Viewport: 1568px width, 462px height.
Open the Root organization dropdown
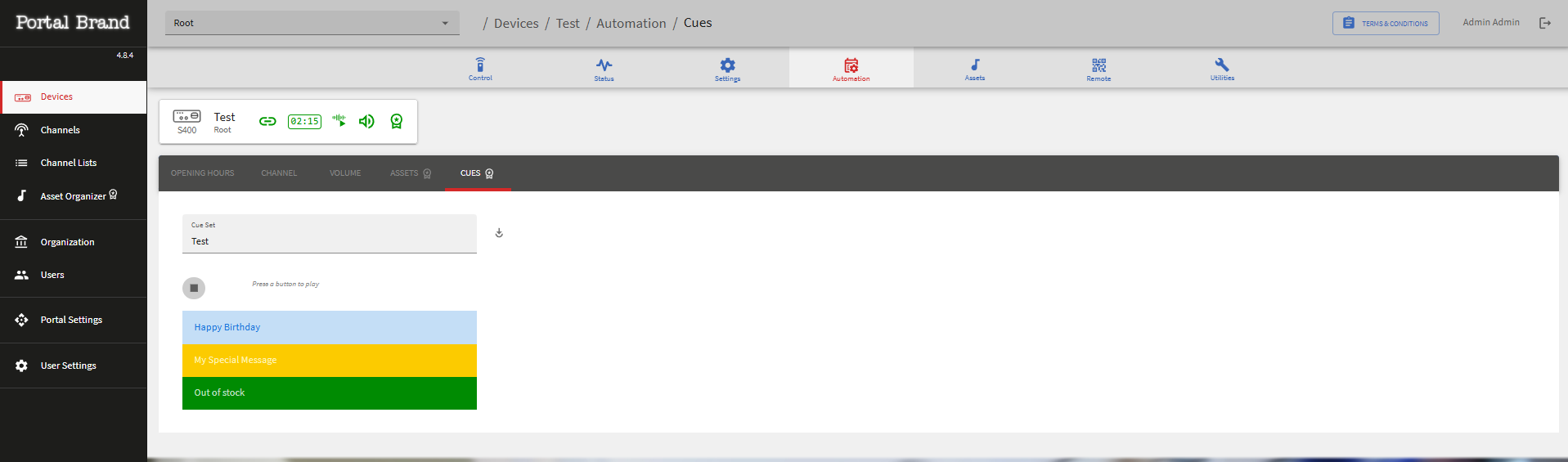(x=312, y=23)
